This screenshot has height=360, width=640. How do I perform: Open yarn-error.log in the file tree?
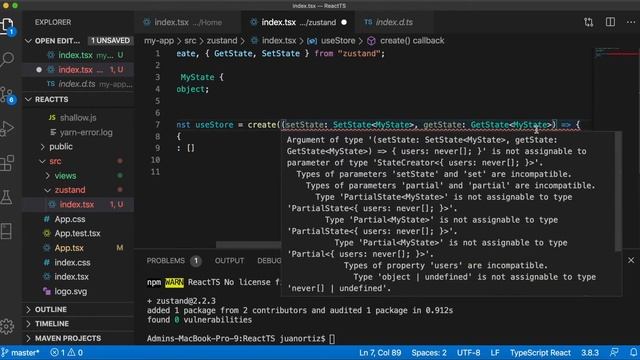coord(86,133)
